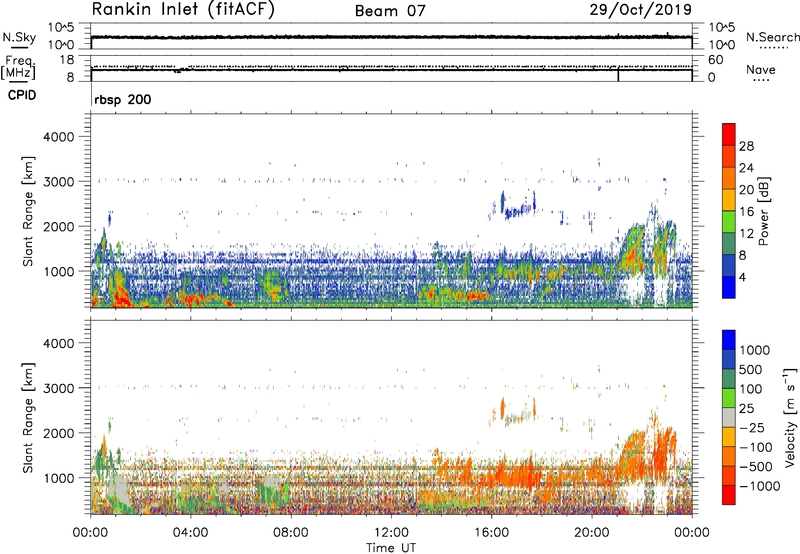Click the "Time UT" axis title
Viewport: 800px width, 554px height.
(x=391, y=548)
